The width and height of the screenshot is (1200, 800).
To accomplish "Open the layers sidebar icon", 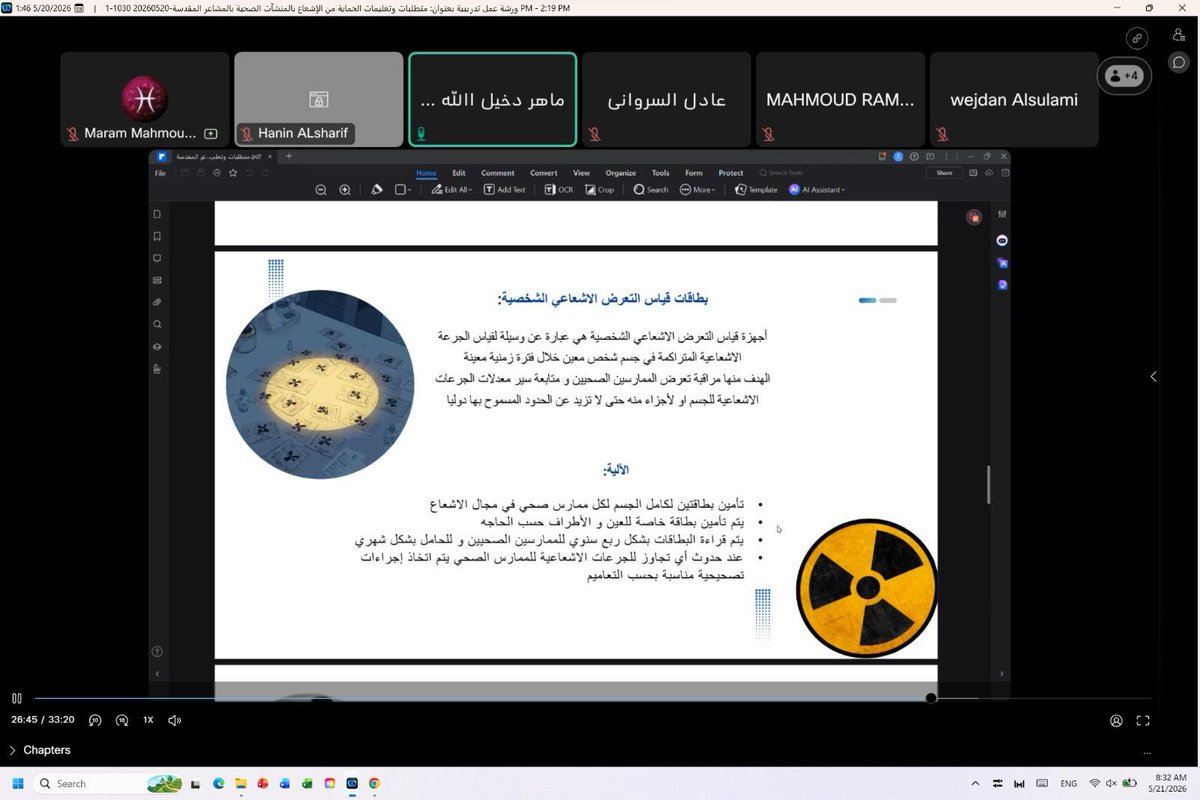I will [157, 346].
